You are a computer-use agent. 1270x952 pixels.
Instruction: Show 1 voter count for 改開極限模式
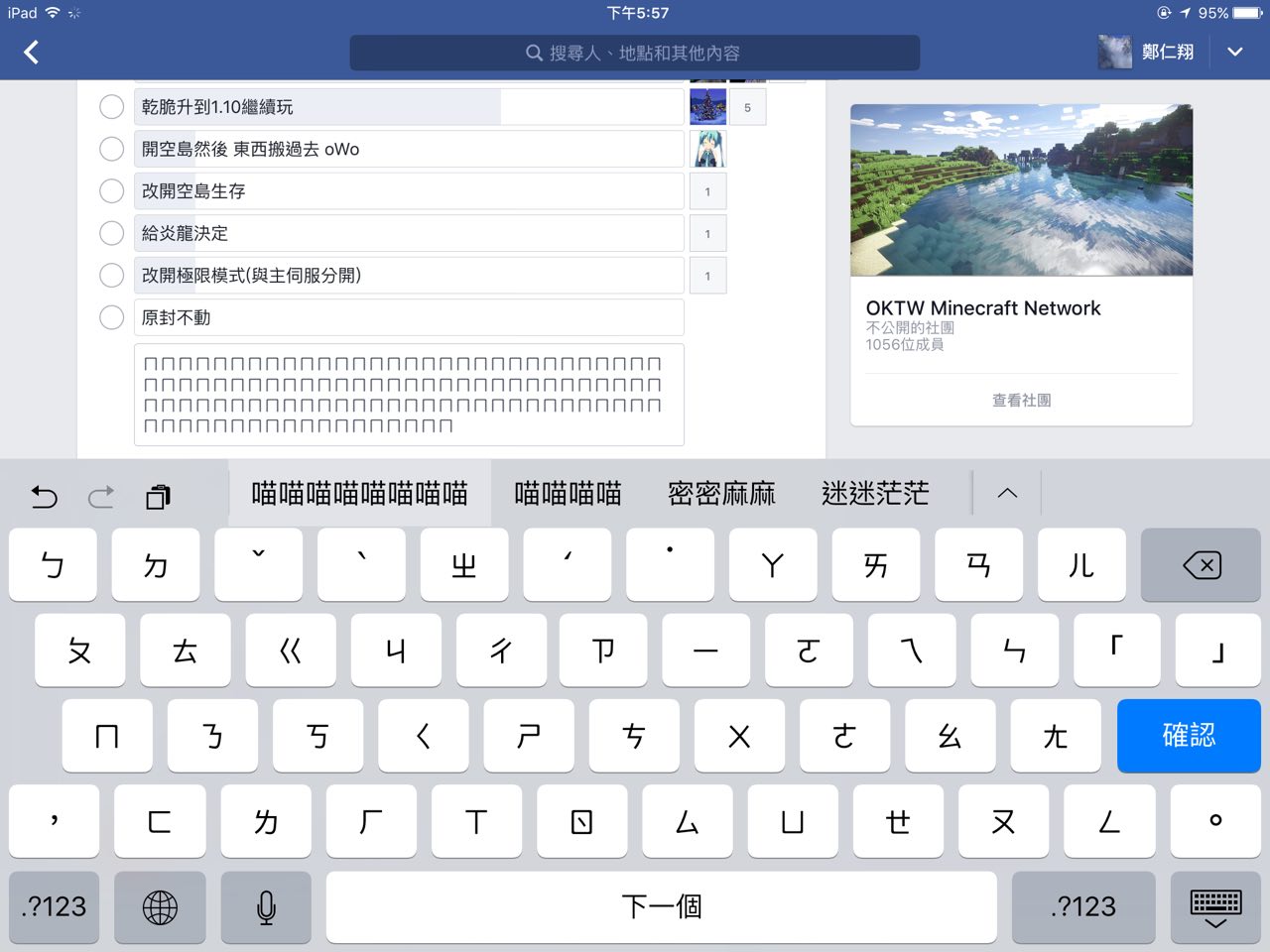(x=707, y=276)
